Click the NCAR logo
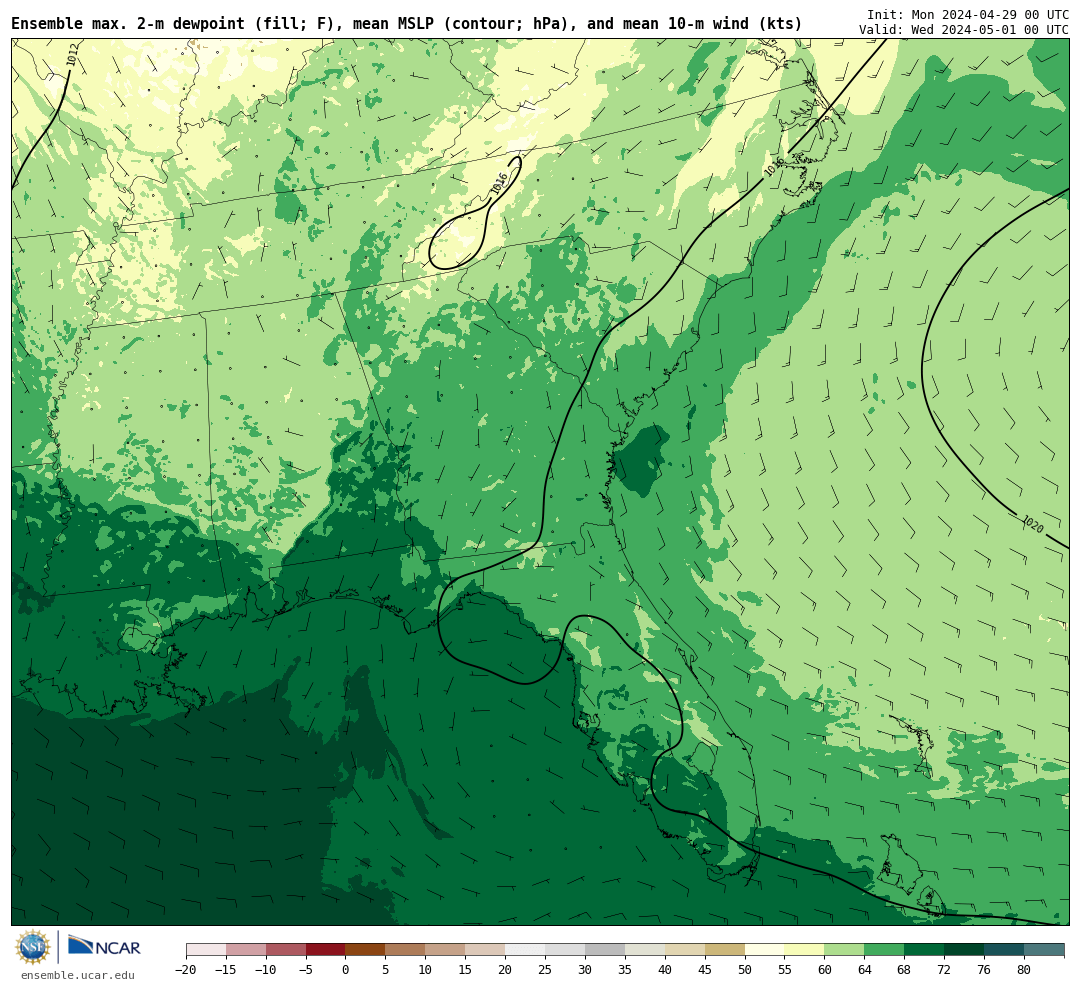The height and width of the screenshot is (988, 1080). click(104, 947)
